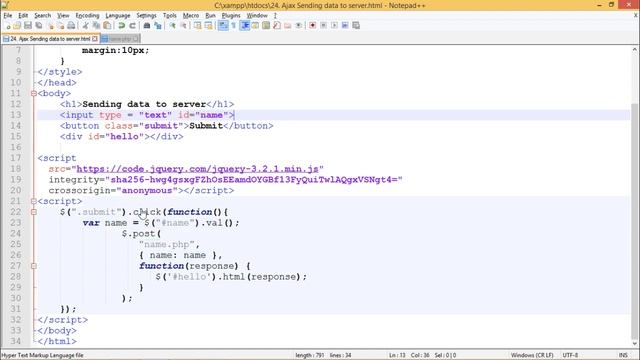Collapse the body fold marker on line 11
Screen dimensions: 640x360
click(34, 93)
